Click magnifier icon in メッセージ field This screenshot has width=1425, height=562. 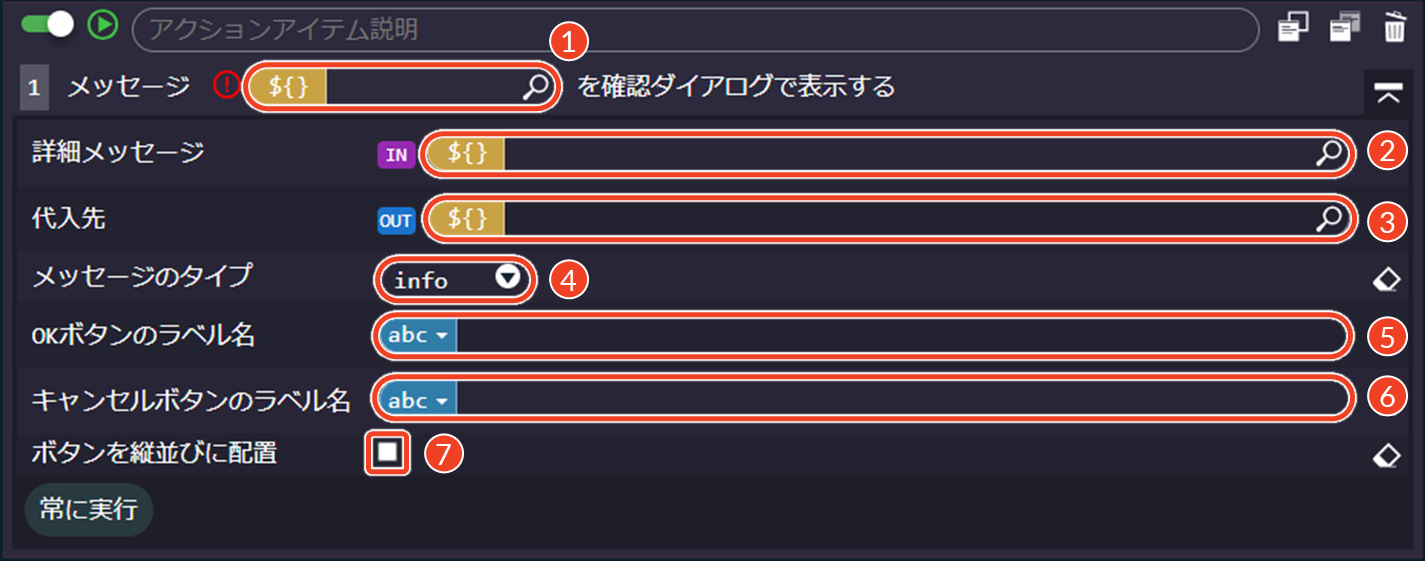pos(536,87)
